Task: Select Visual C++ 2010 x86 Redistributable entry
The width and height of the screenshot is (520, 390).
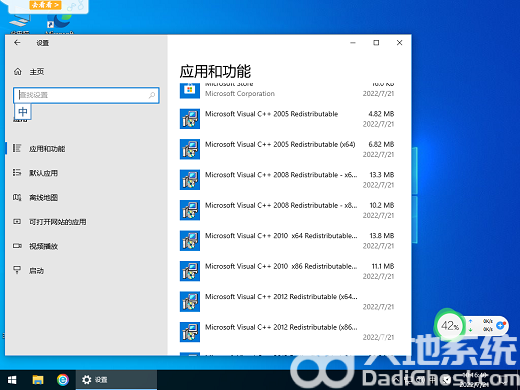Action: 281,266
